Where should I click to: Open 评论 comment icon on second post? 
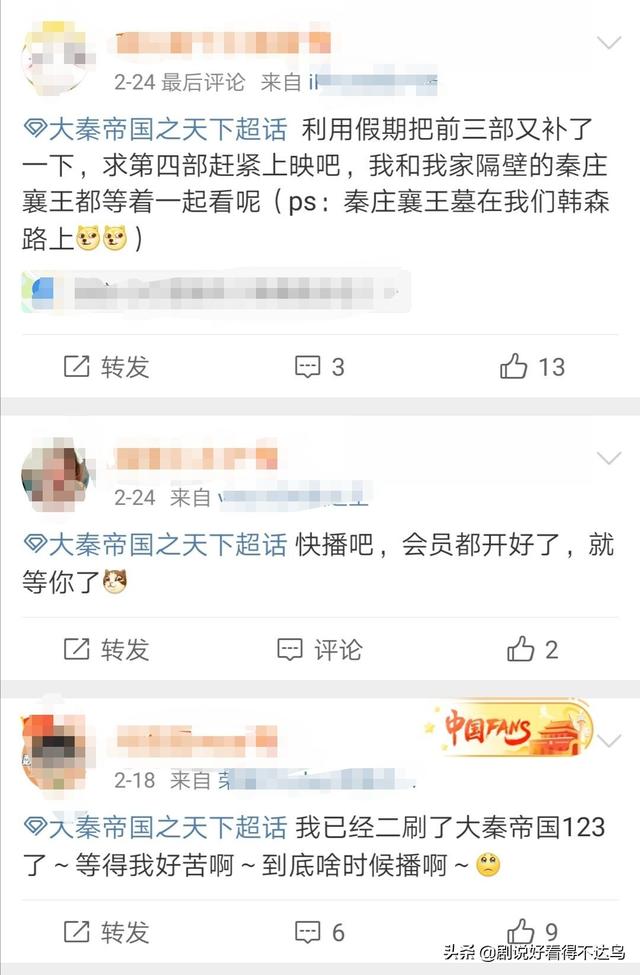click(290, 649)
